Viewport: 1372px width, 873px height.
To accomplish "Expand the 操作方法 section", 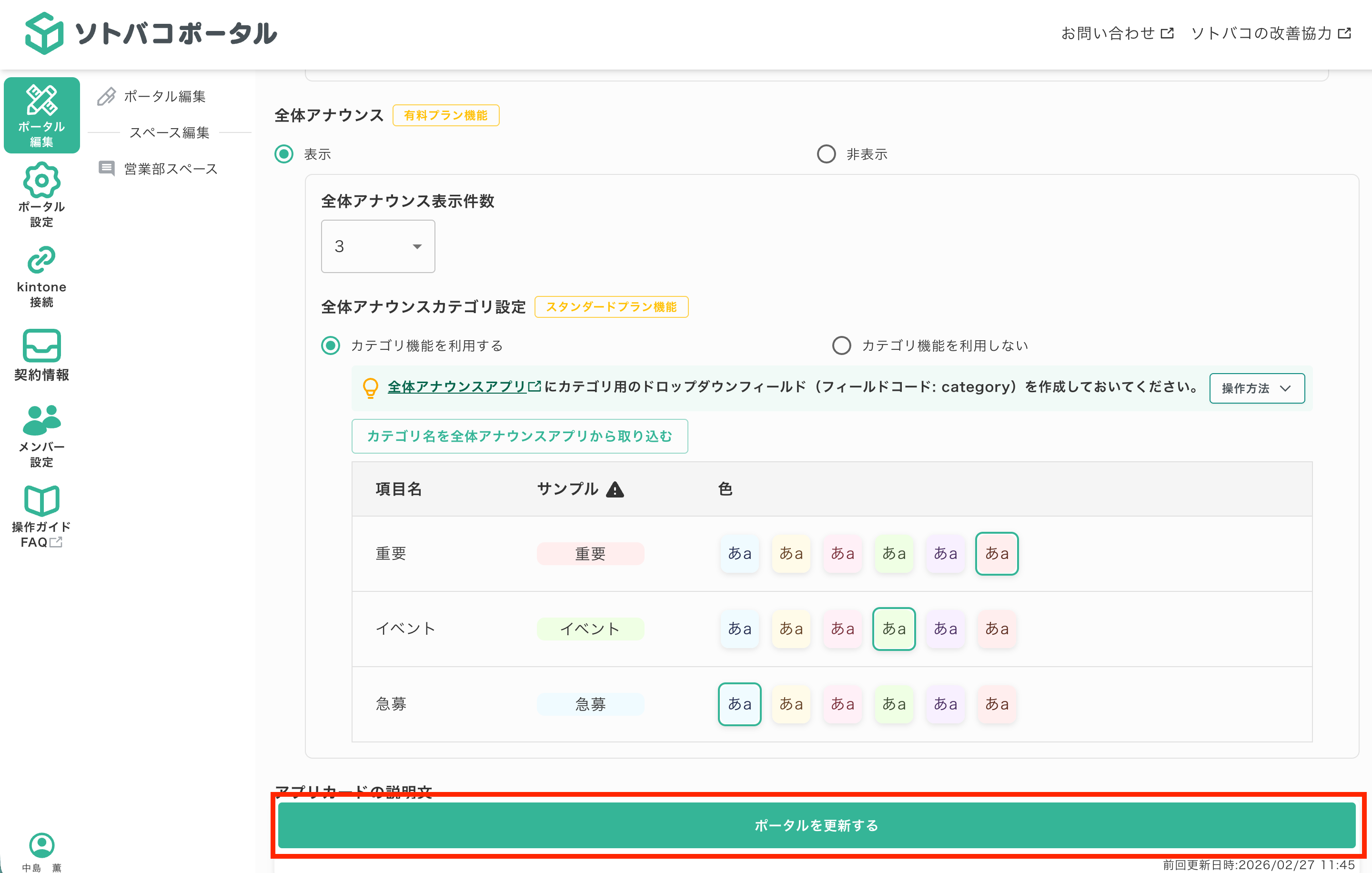I will [1257, 388].
